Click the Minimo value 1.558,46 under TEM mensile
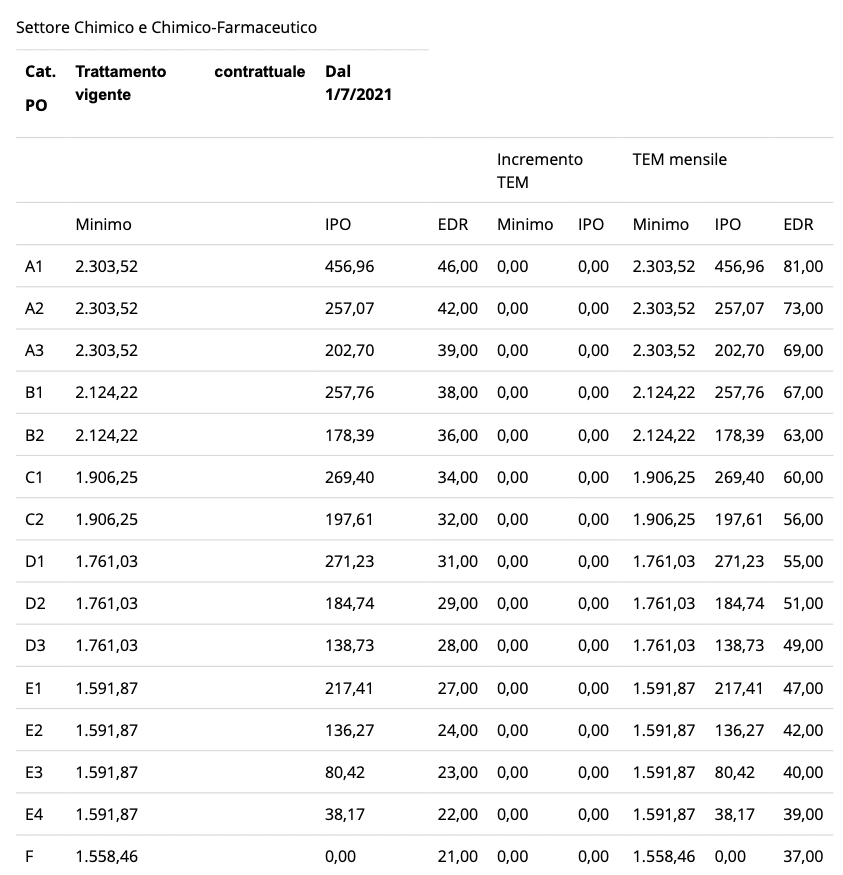 tap(663, 856)
